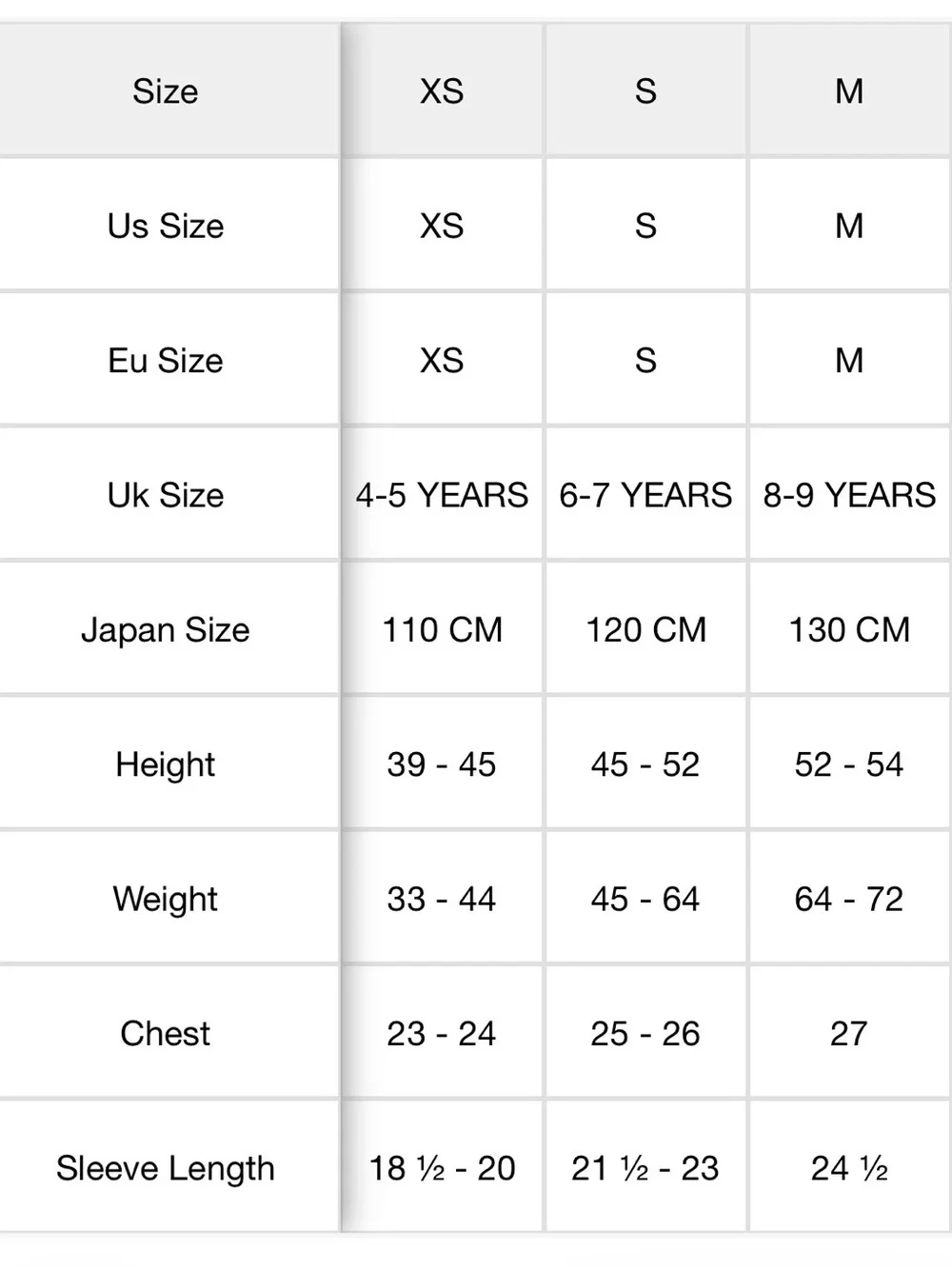952x1269 pixels.
Task: Select the 6-7 YEARS cell
Action: coord(645,495)
